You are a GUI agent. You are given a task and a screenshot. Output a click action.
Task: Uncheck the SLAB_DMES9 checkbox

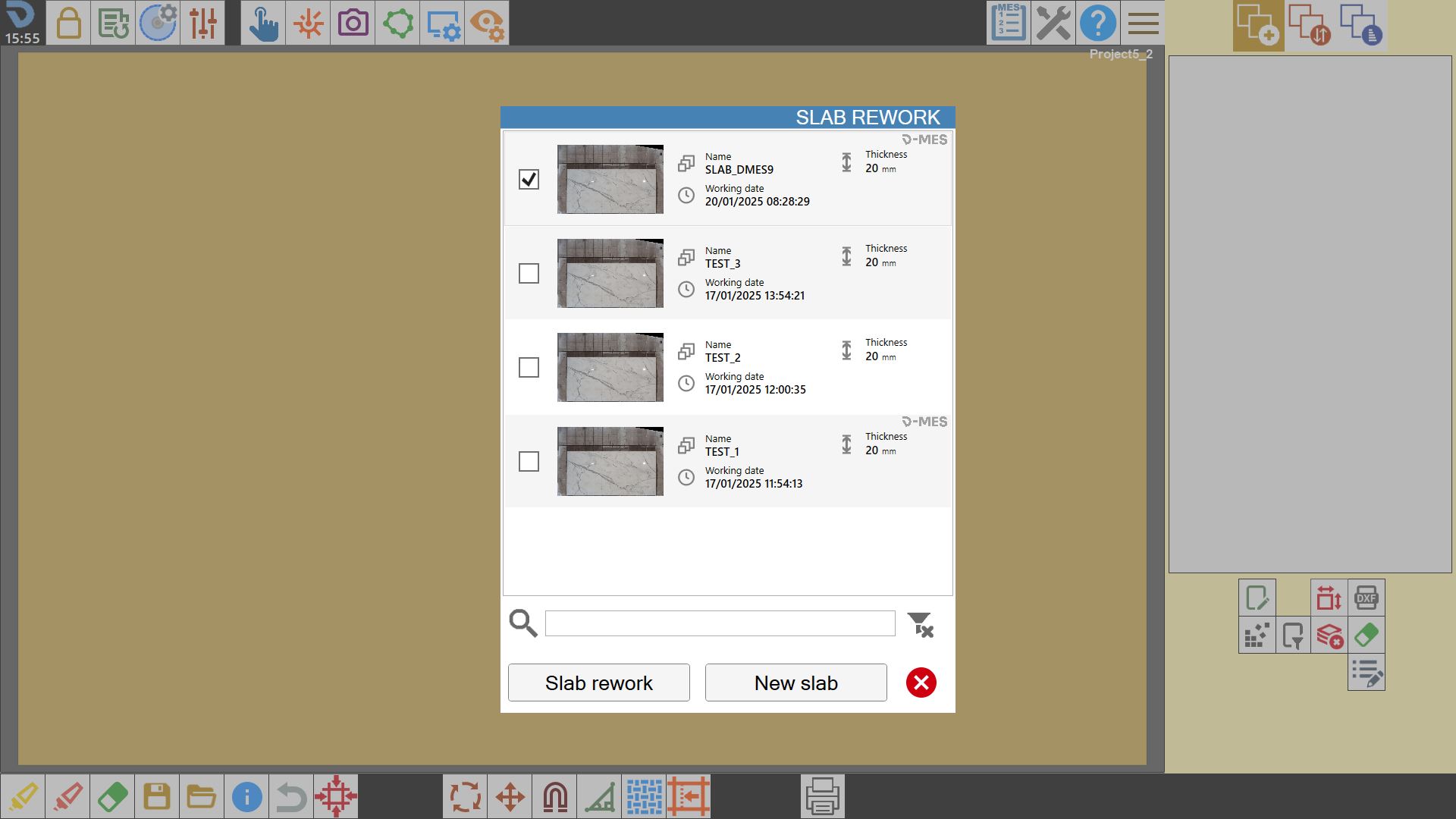(x=529, y=179)
